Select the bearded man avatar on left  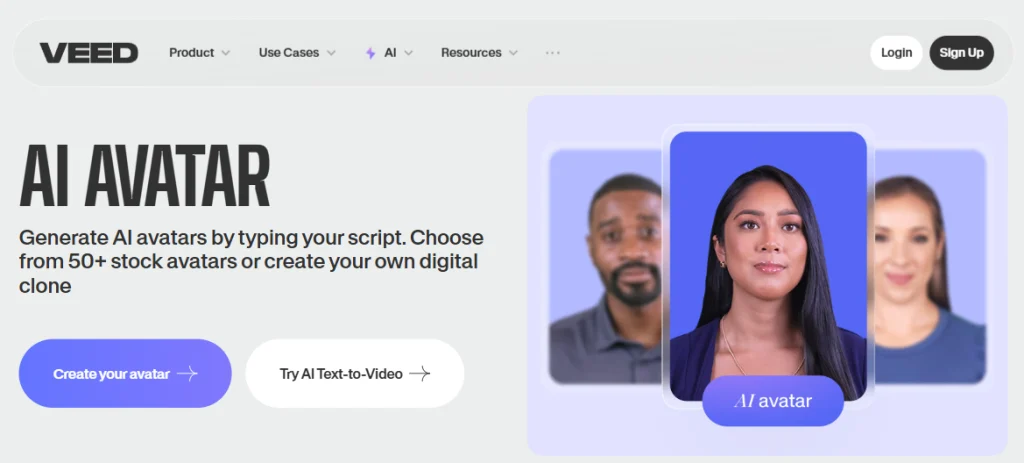pos(605,265)
